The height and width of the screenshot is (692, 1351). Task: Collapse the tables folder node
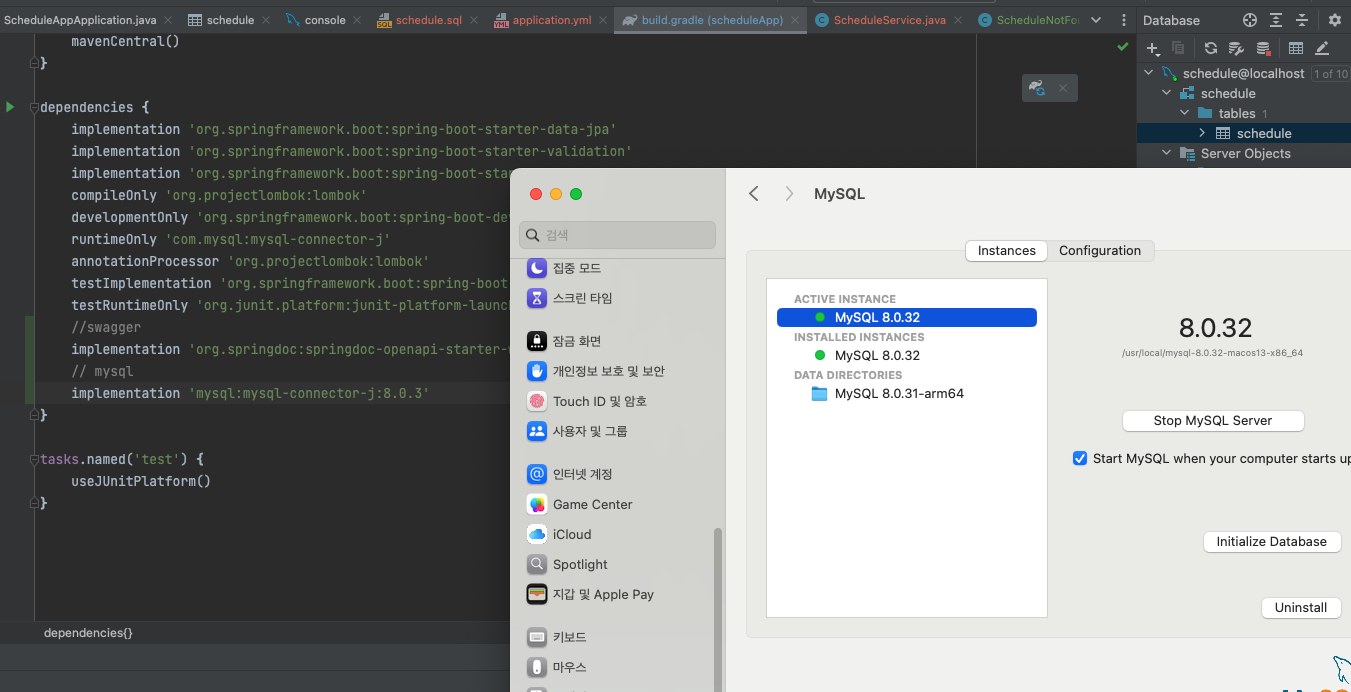click(1185, 113)
